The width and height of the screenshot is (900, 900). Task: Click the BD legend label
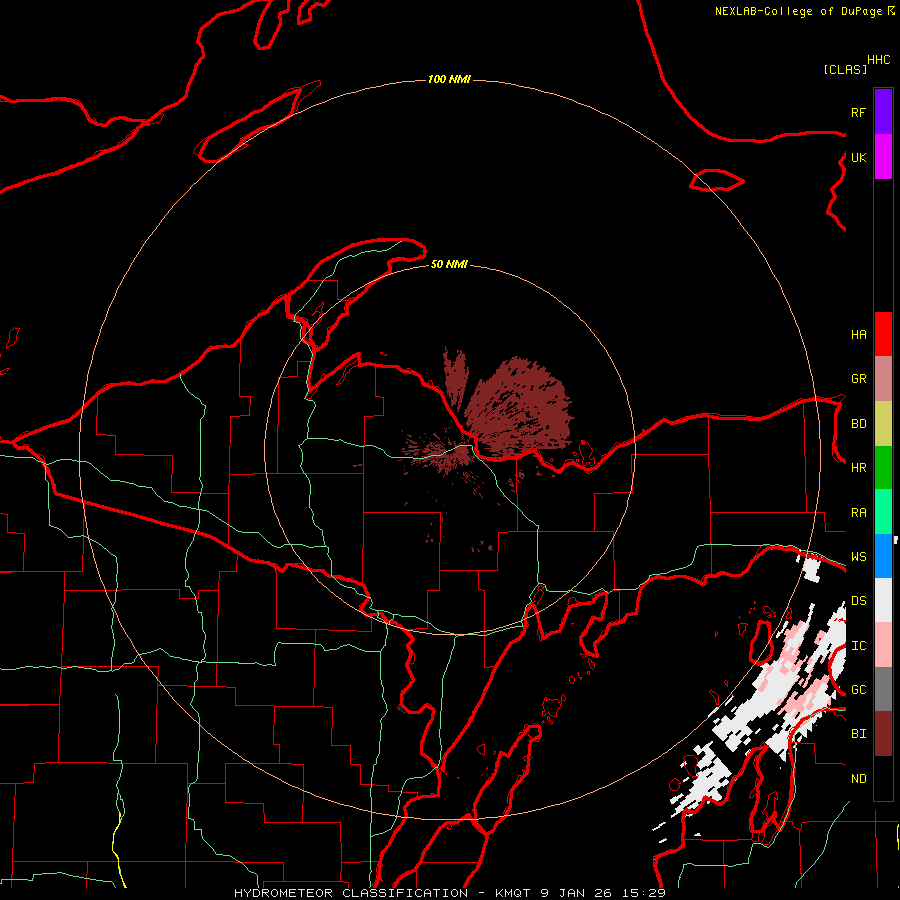click(x=858, y=424)
